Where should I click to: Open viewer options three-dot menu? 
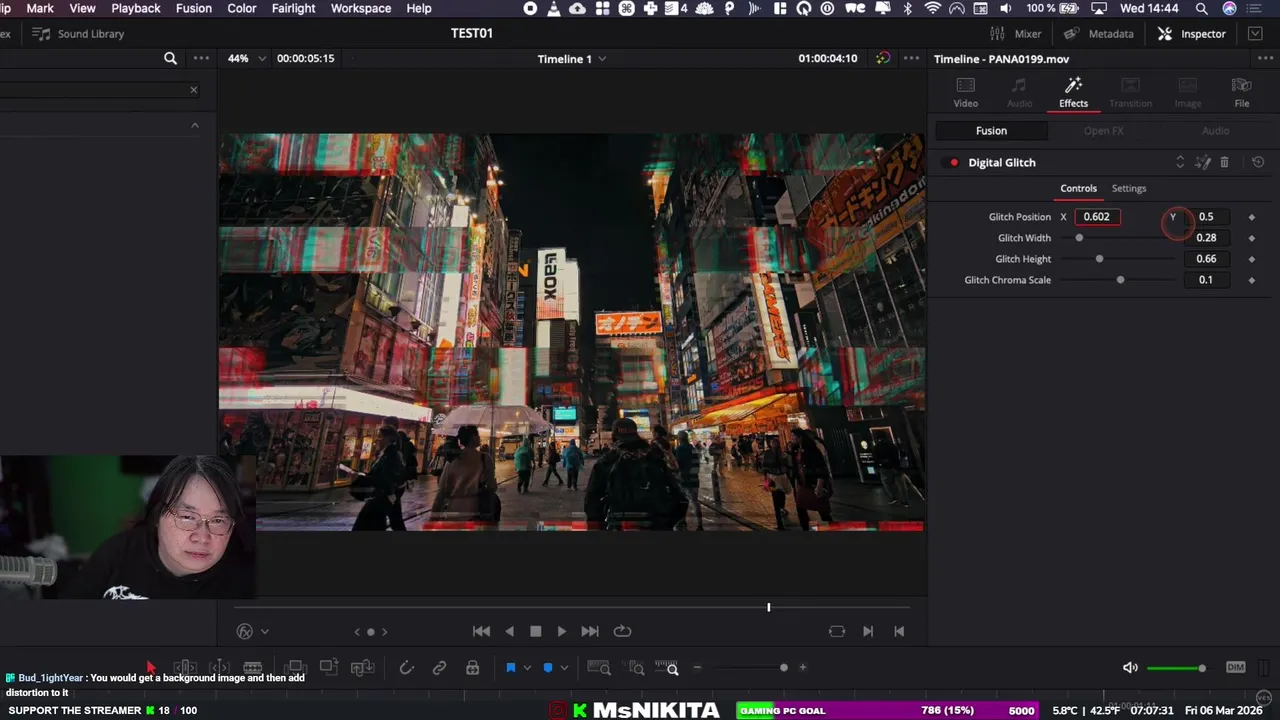pyautogui.click(x=911, y=58)
